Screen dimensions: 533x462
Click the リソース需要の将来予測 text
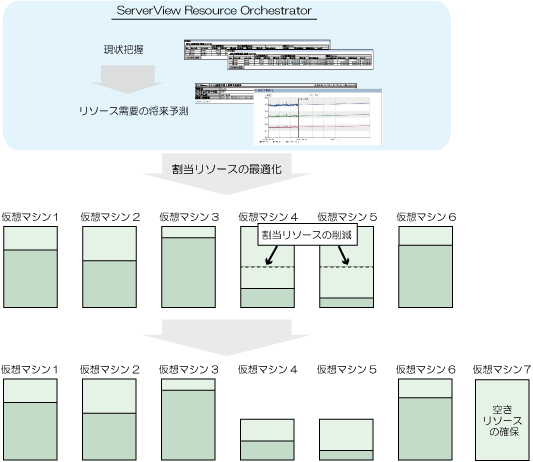coord(133,111)
